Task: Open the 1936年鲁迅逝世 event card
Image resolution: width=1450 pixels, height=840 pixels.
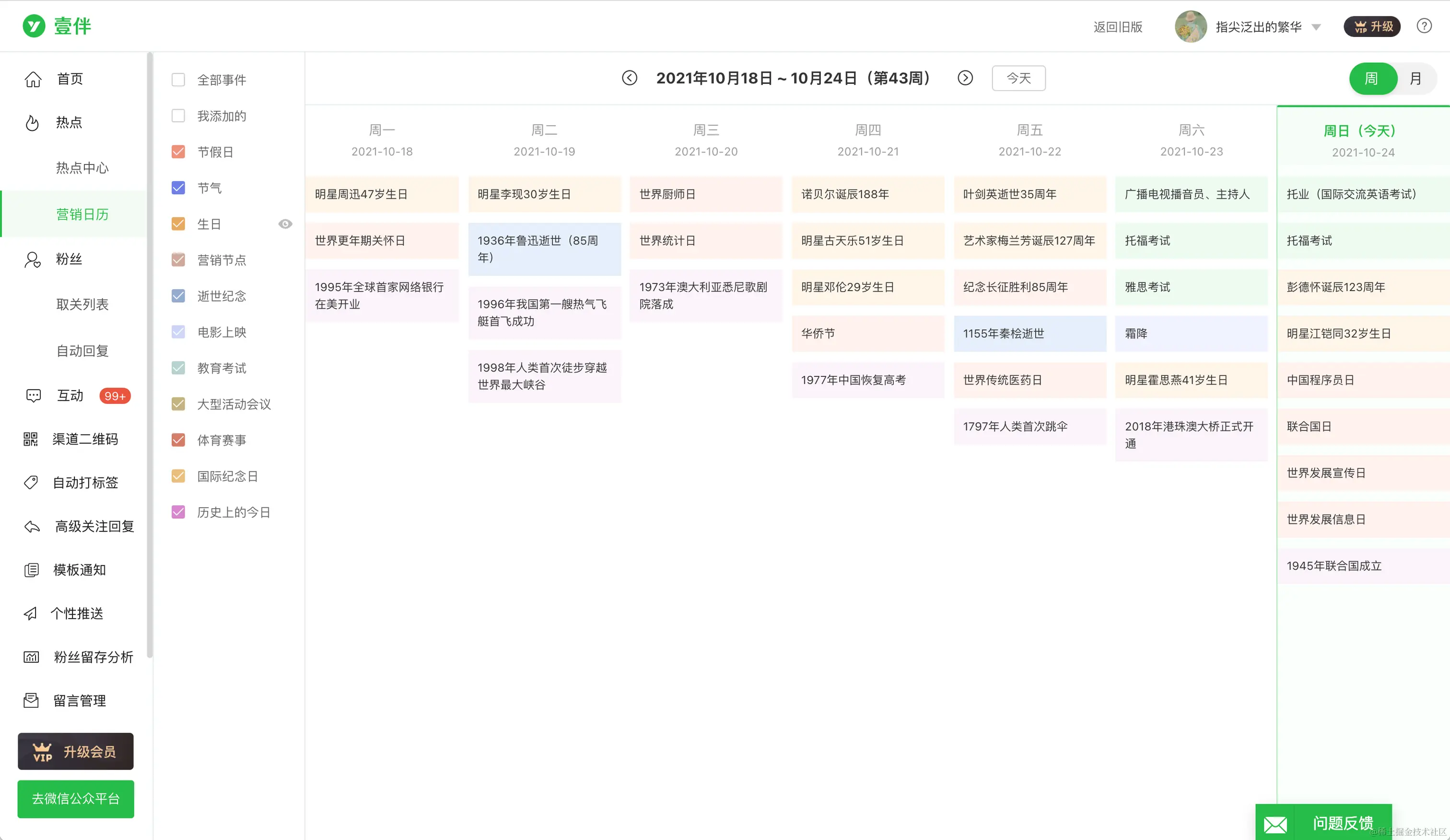Action: tap(544, 249)
